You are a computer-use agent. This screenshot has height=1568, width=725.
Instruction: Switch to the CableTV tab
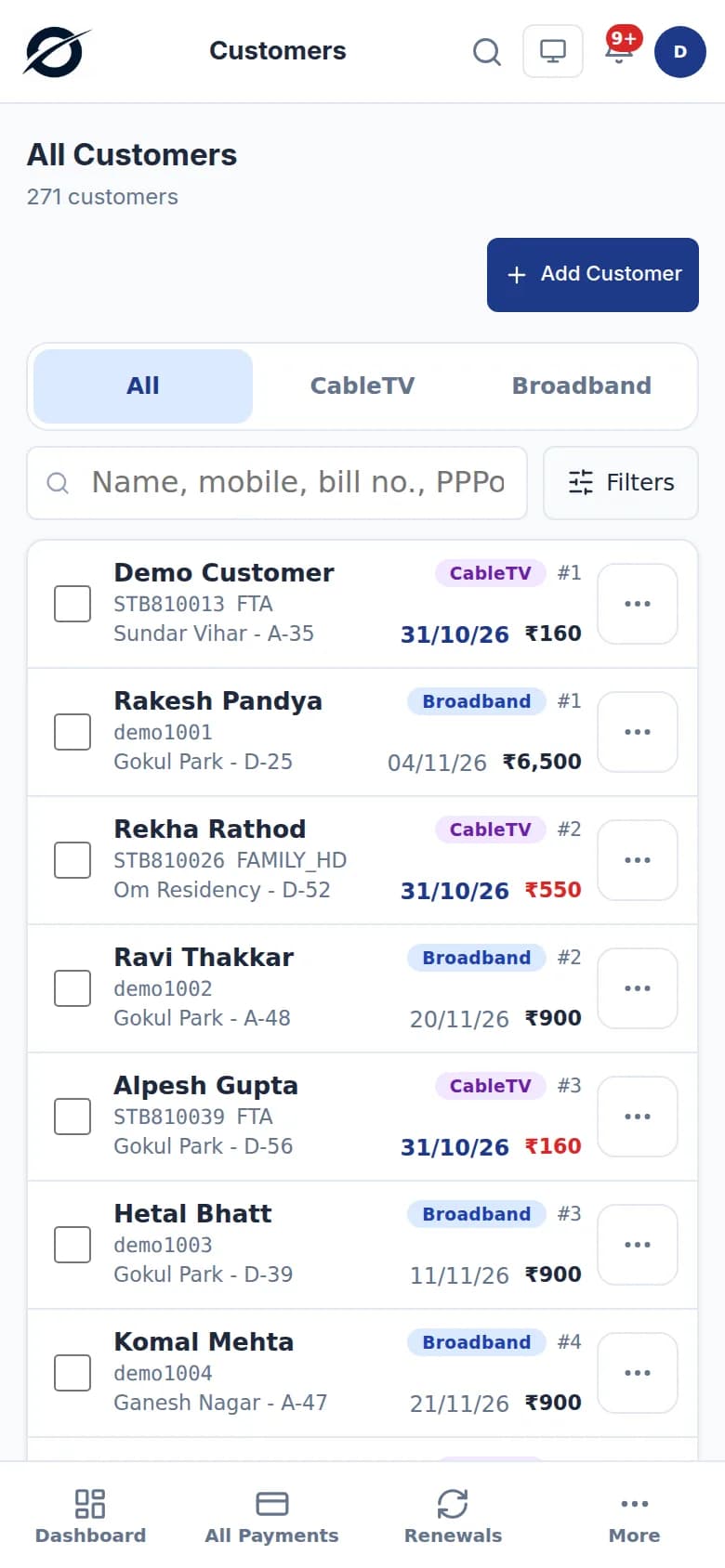point(362,386)
